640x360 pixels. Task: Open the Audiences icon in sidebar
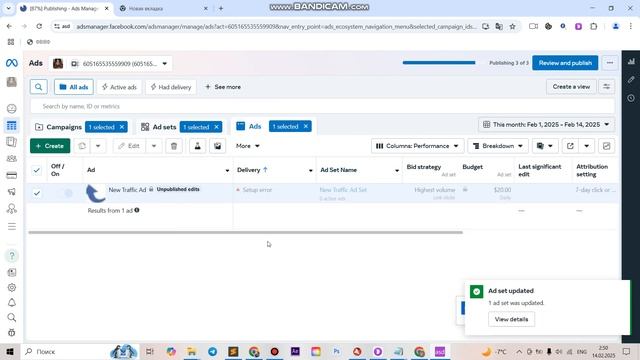pos(11,158)
